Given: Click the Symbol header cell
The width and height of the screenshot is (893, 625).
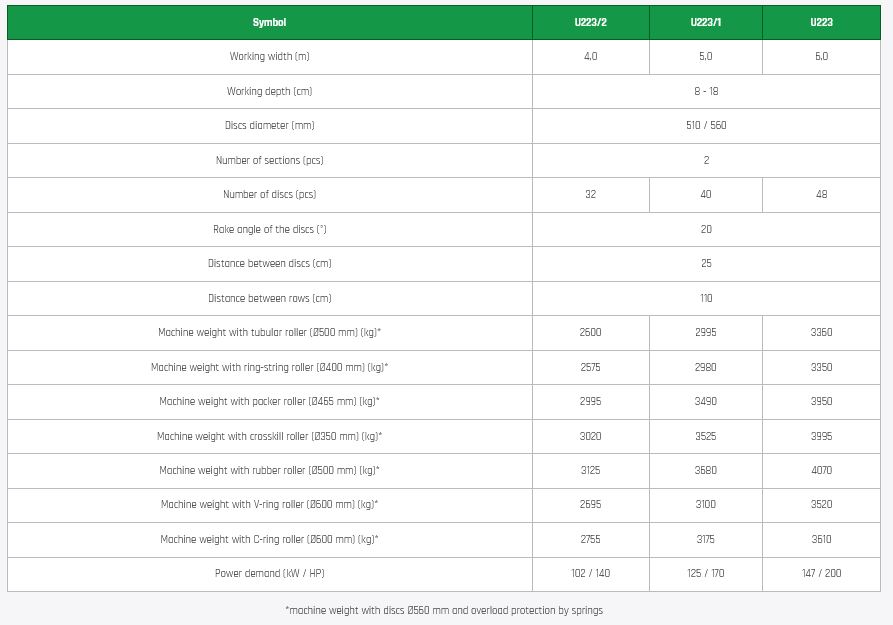Looking at the screenshot, I should coord(269,22).
